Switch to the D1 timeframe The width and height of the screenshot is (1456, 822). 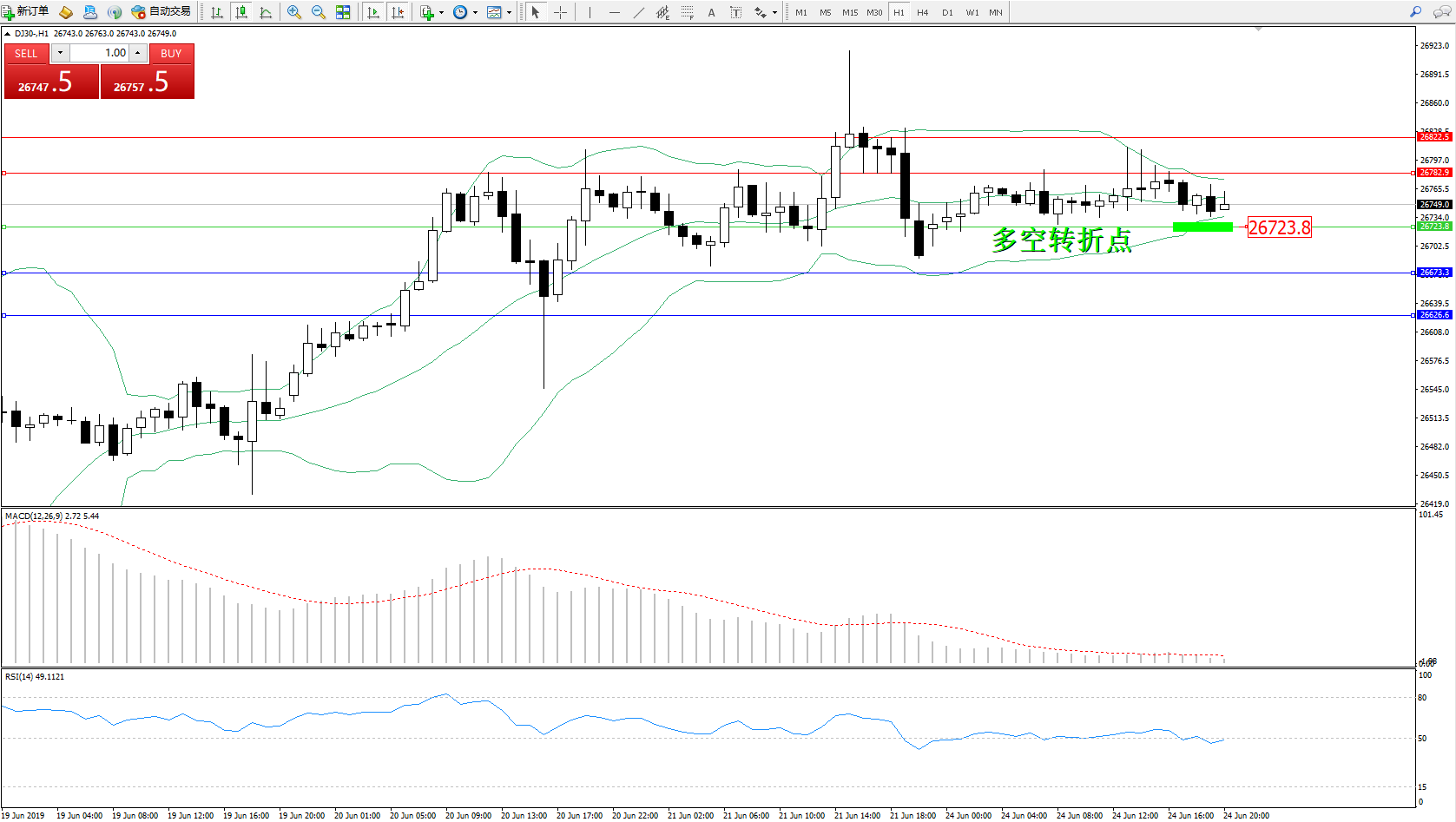click(x=947, y=12)
